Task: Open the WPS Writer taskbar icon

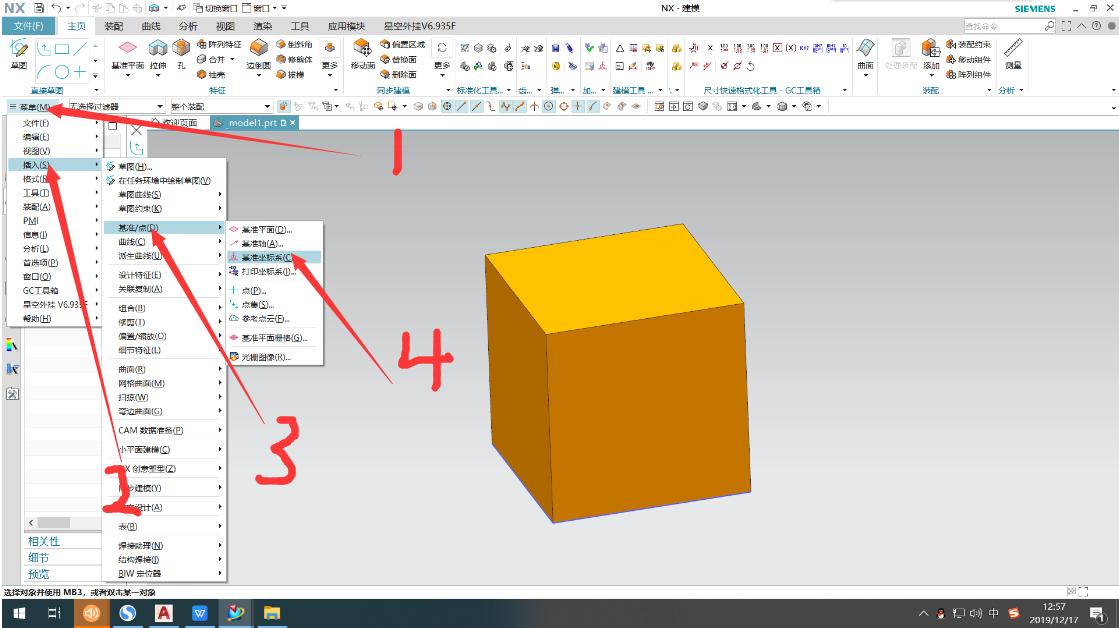Action: pyautogui.click(x=200, y=614)
